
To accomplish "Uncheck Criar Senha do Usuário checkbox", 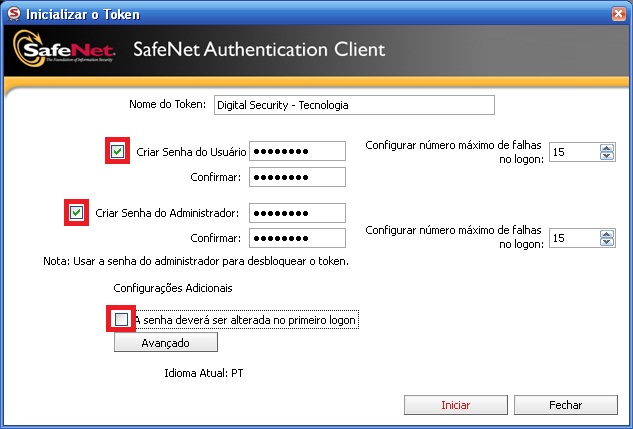I will pyautogui.click(x=117, y=151).
